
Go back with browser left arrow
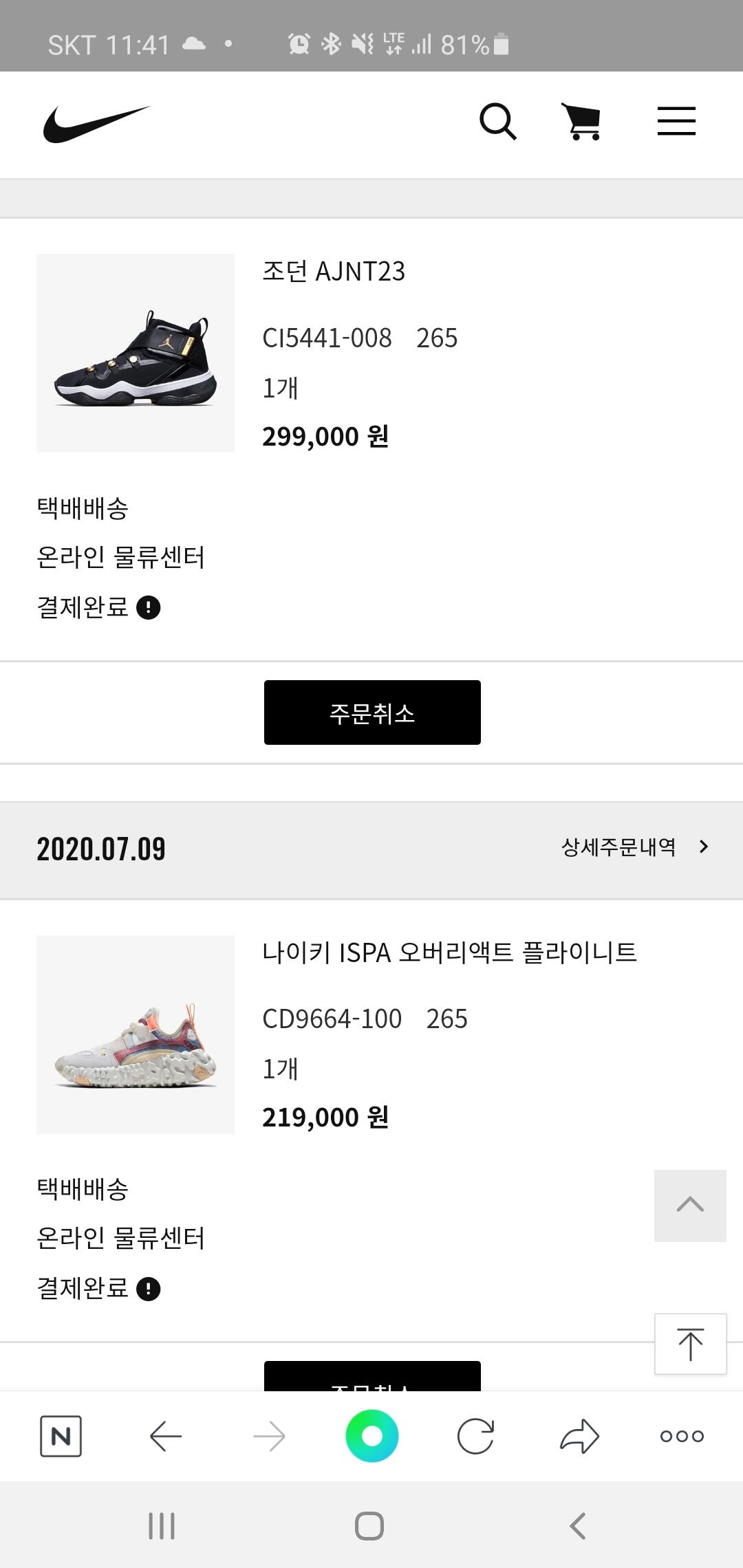click(x=166, y=1436)
